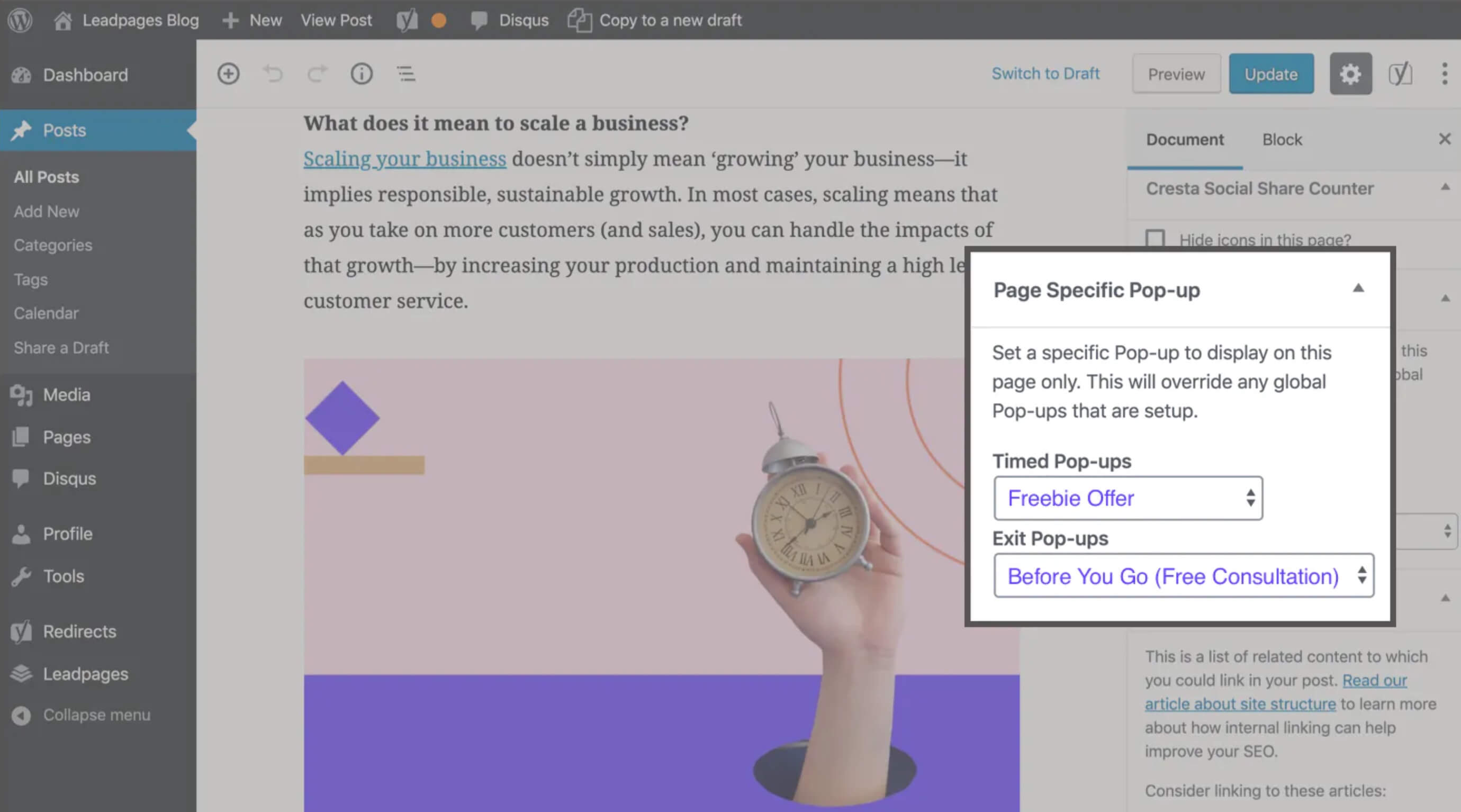Collapse the Page Specific Pop-up panel
This screenshot has height=812, width=1461.
[x=1357, y=289]
